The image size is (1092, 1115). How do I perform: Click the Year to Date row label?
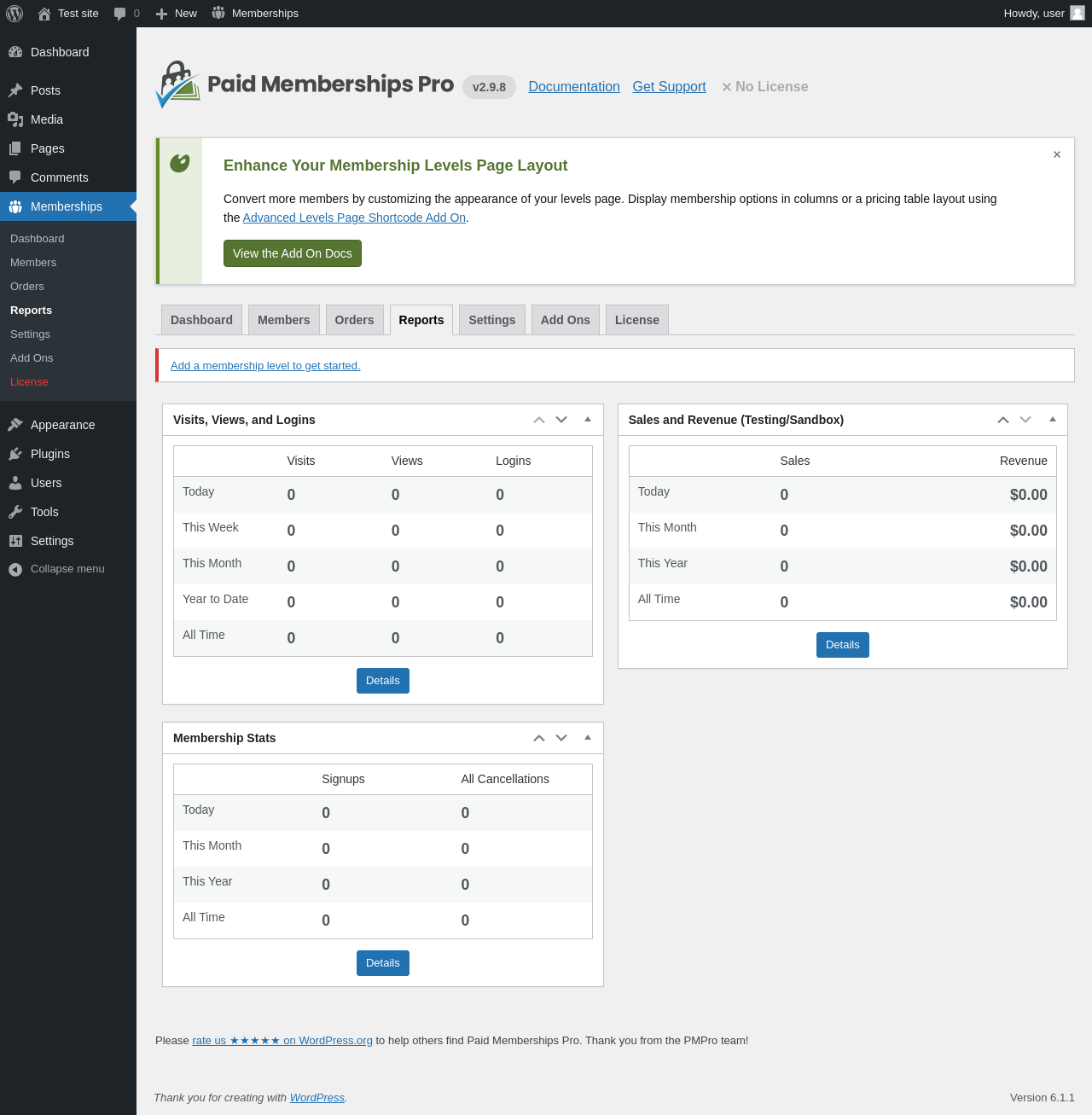click(x=216, y=599)
